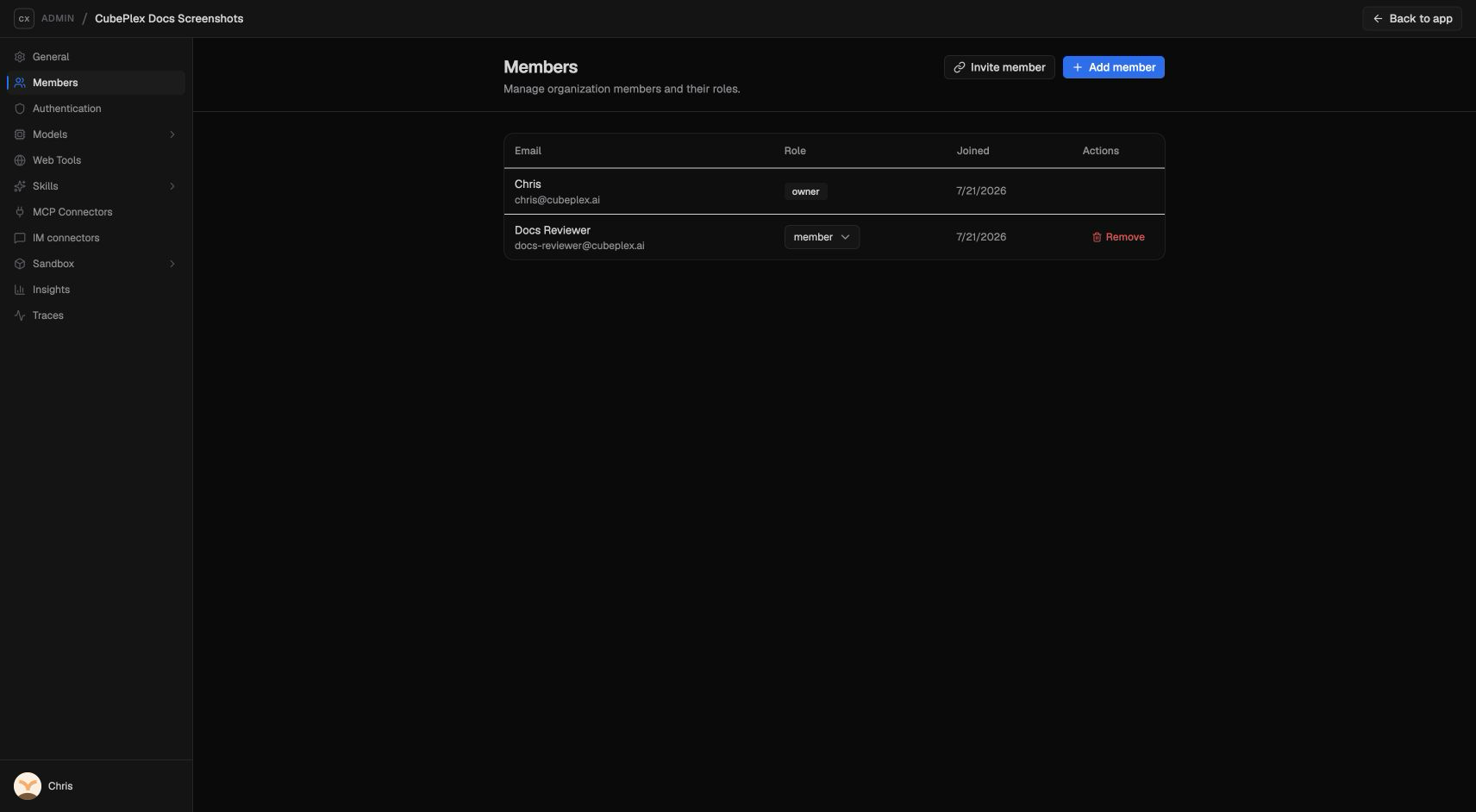Open the Traces page
This screenshot has width=1476, height=812.
click(96, 315)
